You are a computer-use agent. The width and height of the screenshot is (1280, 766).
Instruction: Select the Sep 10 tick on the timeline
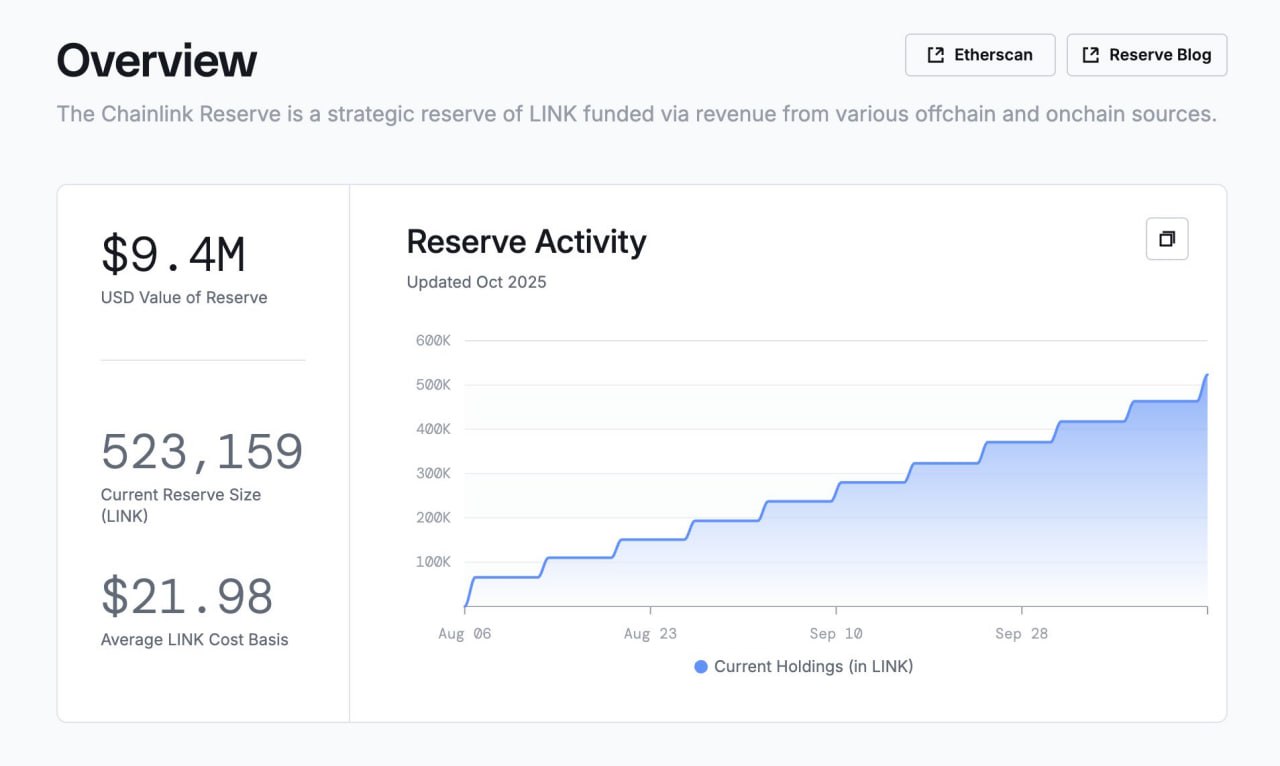pyautogui.click(x=836, y=634)
